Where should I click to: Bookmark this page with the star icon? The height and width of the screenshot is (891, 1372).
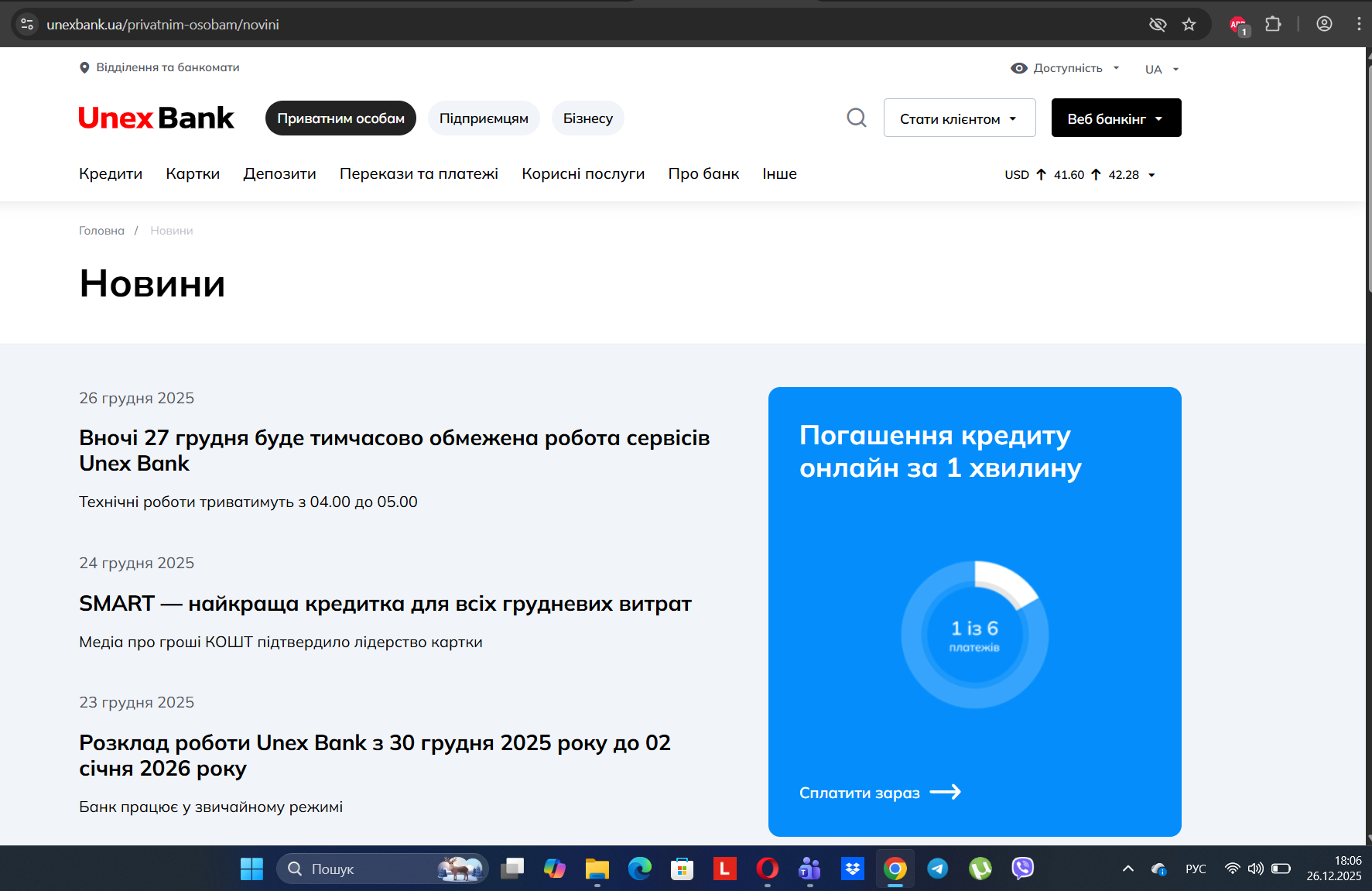[1189, 24]
